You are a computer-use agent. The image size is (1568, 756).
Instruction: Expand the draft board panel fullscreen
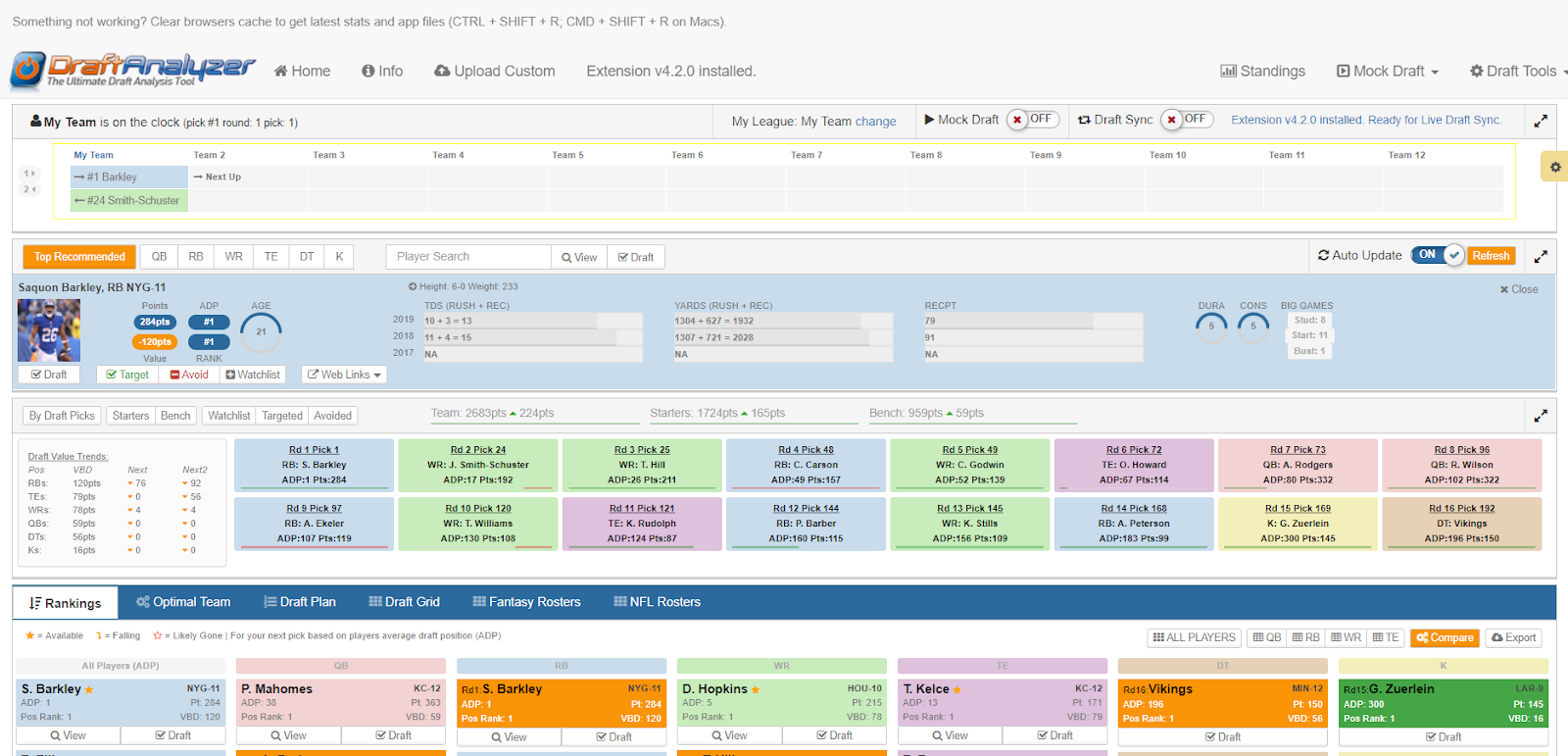[1541, 121]
